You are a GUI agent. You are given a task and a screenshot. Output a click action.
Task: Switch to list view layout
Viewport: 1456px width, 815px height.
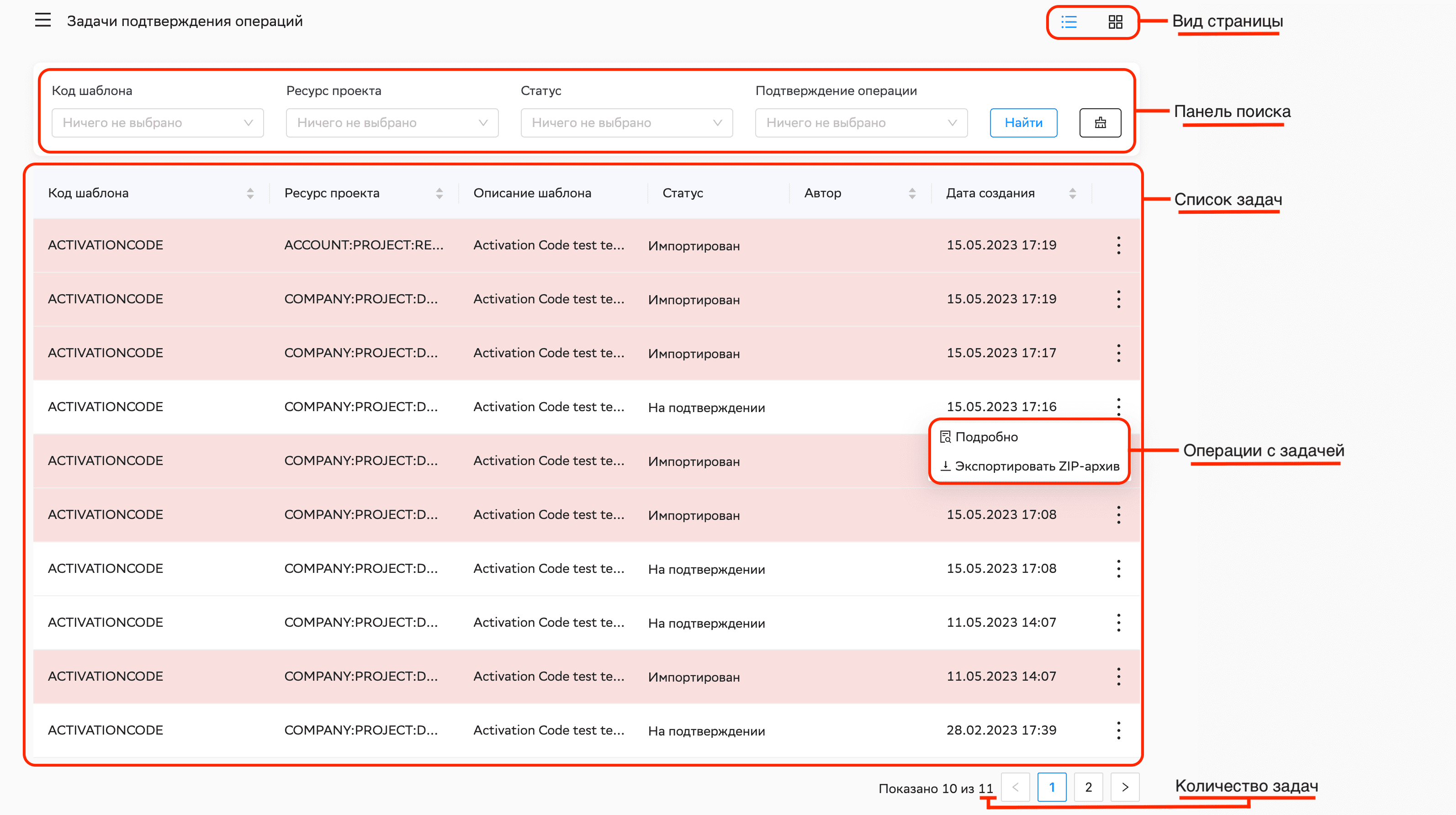coord(1069,22)
